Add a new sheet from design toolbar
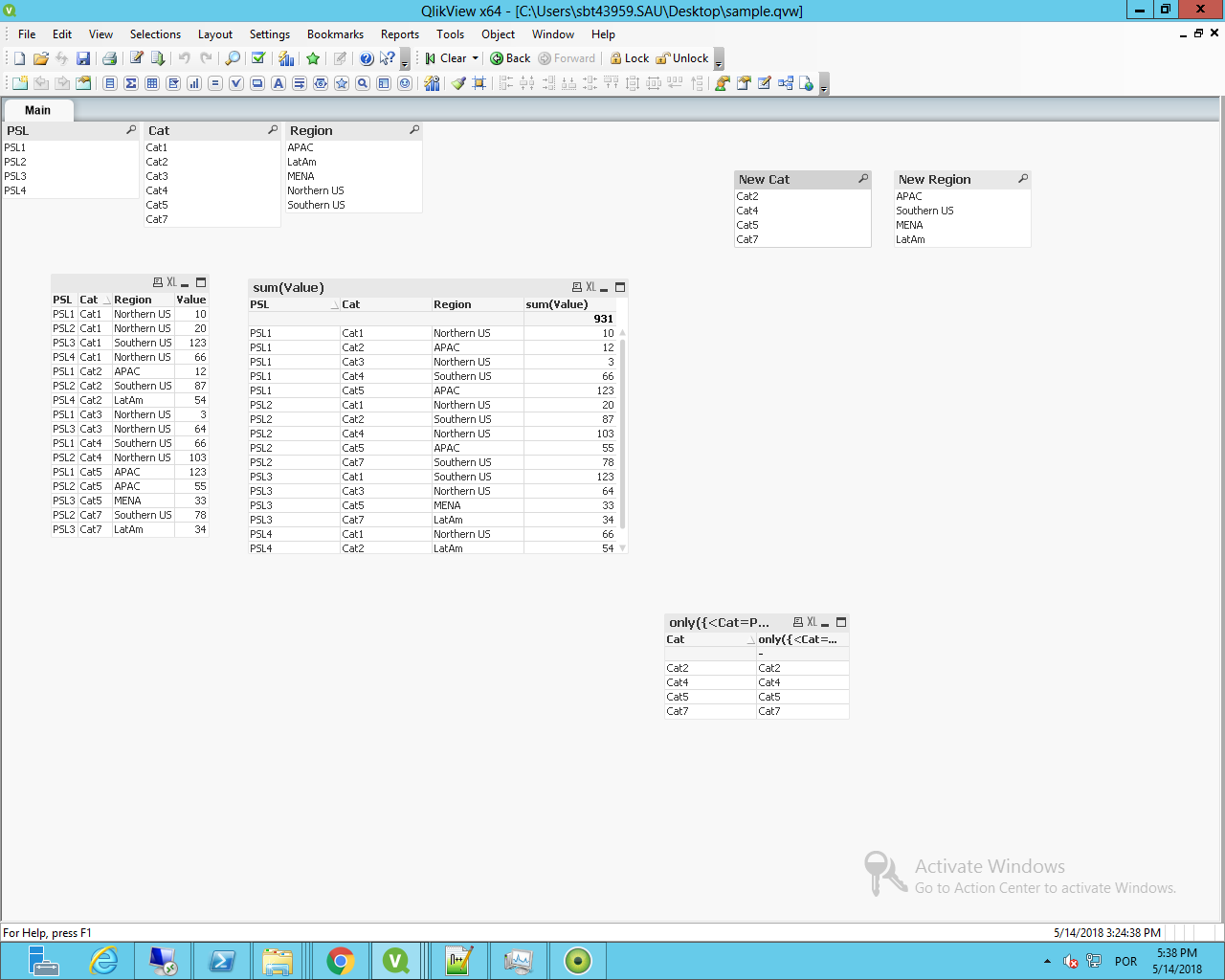This screenshot has height=980, width=1225. point(20,83)
